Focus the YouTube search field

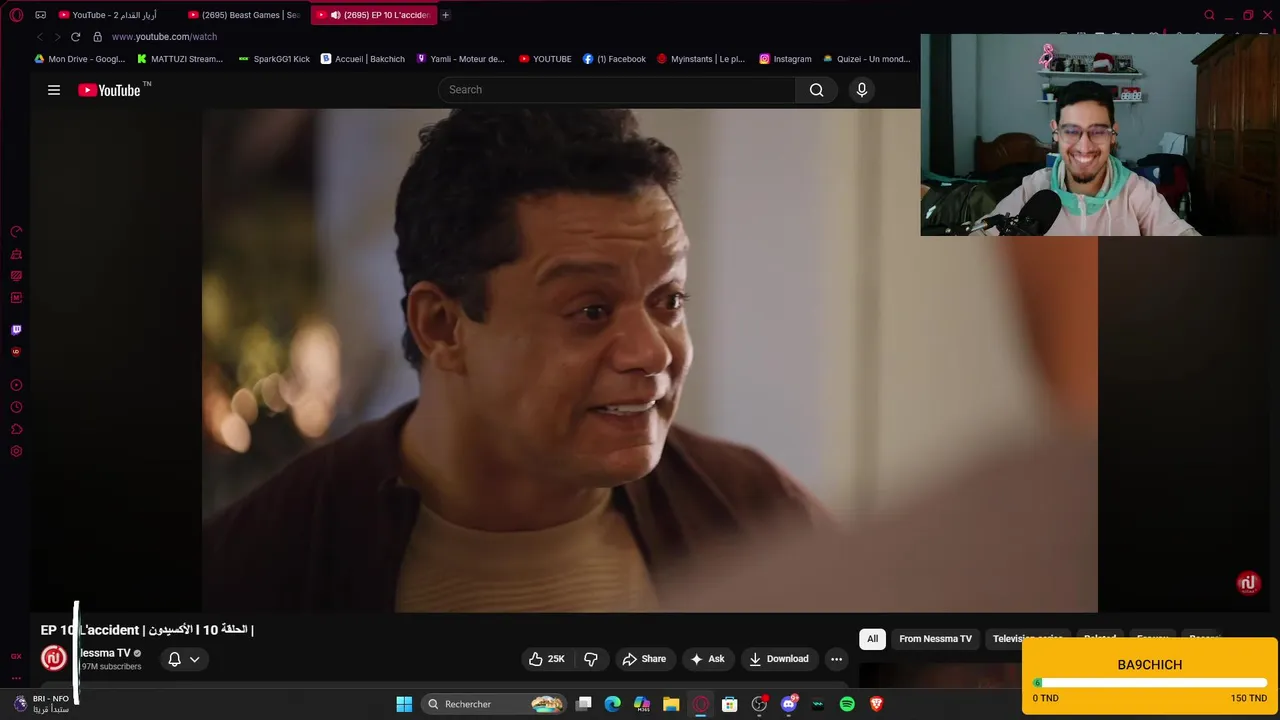coord(617,90)
